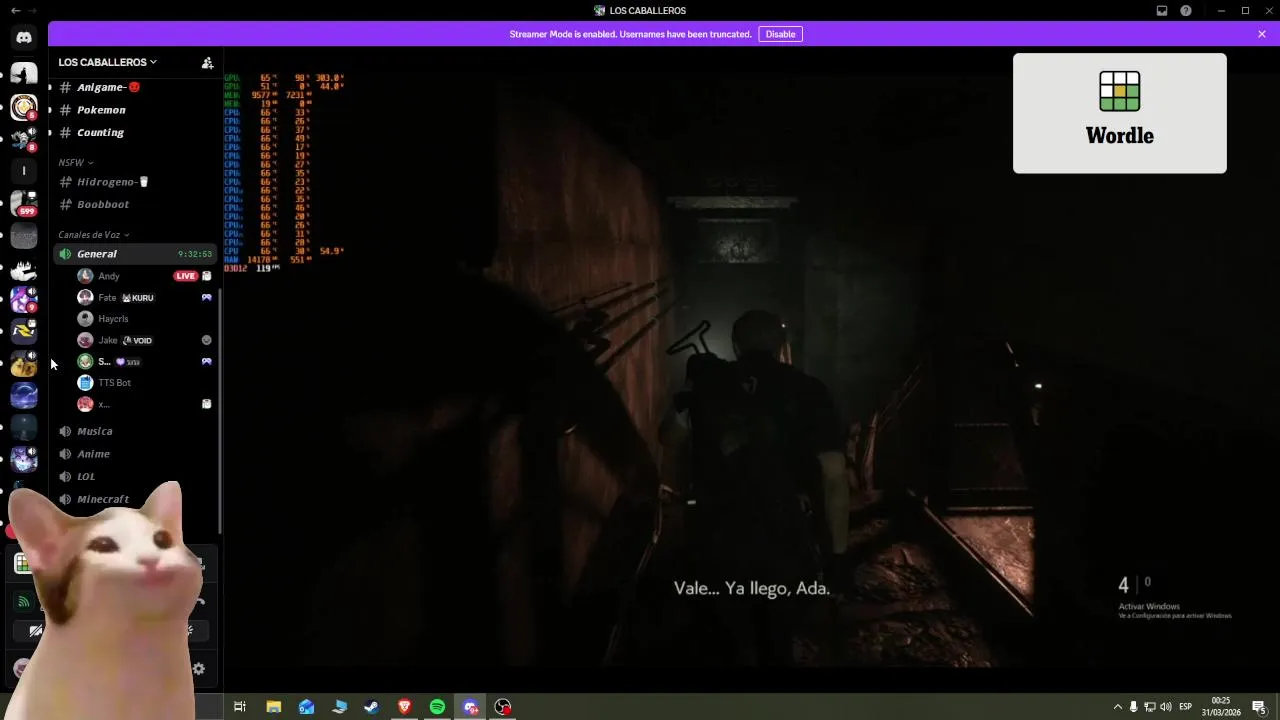Open server icon with badge 9
This screenshot has height=720, width=1280.
(x=24, y=299)
